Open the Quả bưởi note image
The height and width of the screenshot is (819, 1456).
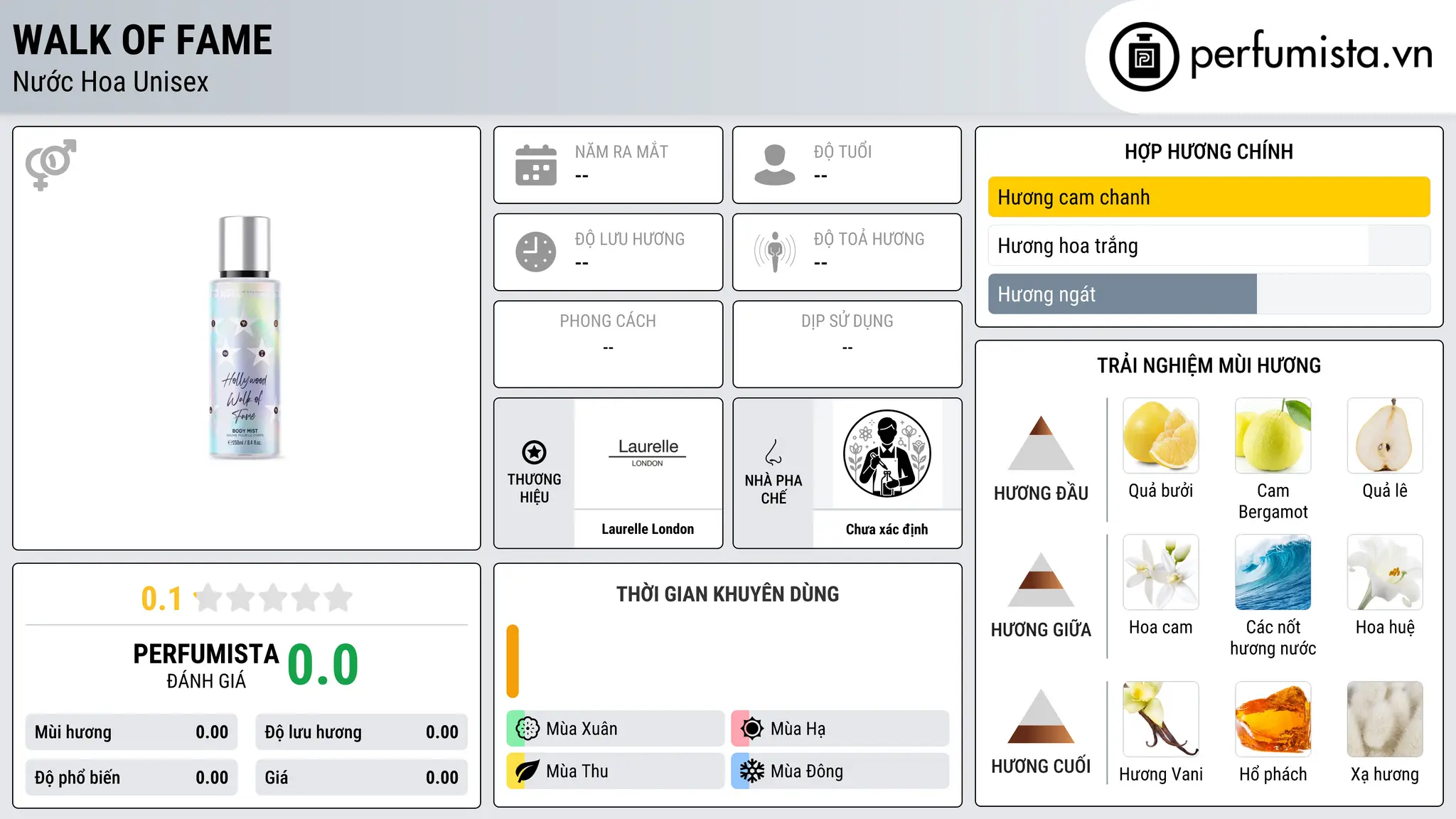point(1161,436)
